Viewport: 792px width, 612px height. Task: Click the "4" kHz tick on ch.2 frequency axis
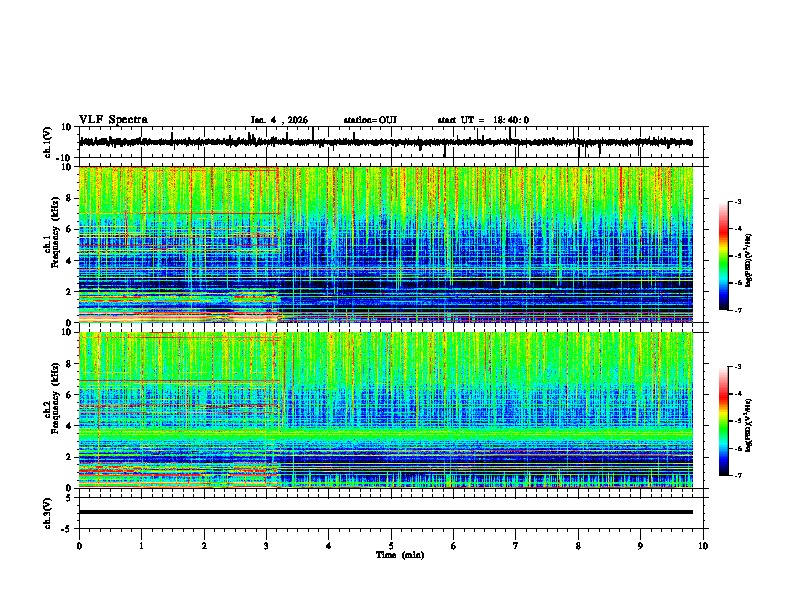coord(71,426)
